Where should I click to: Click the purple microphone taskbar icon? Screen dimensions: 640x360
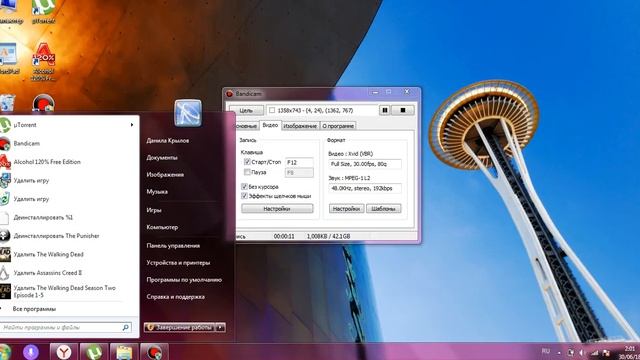click(31, 352)
